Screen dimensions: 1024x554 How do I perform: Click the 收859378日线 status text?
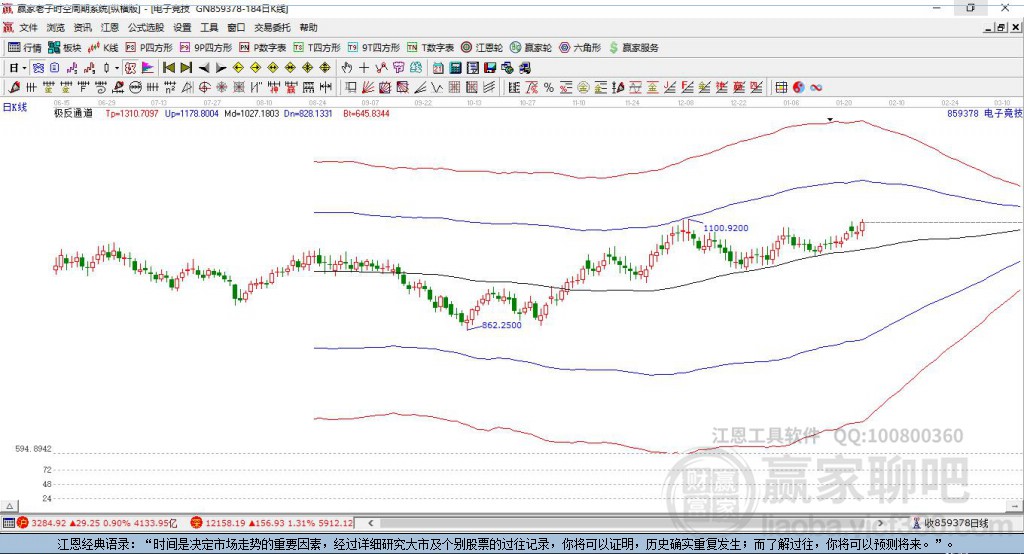956,523
